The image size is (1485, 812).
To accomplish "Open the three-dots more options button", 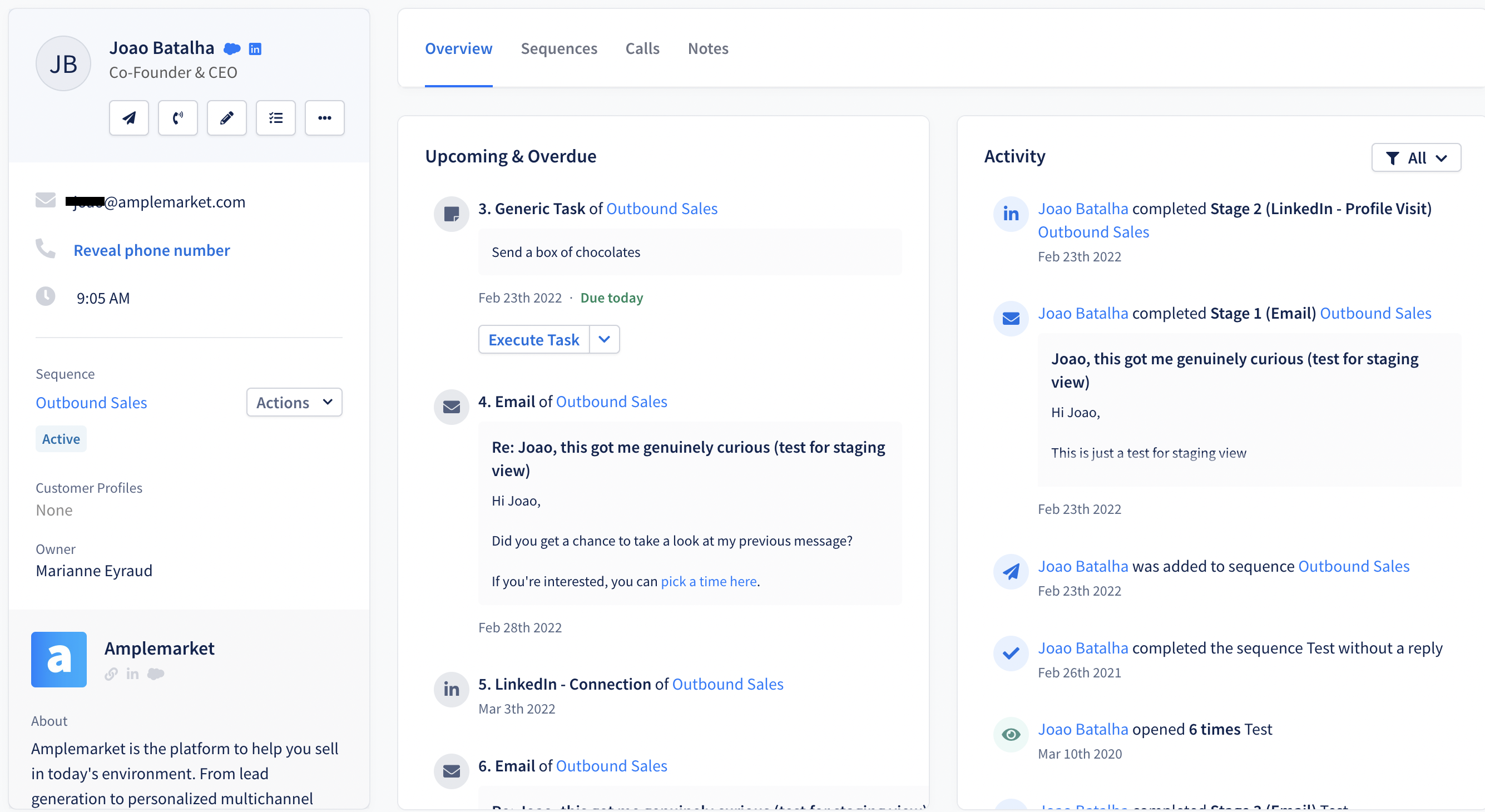I will pos(325,117).
